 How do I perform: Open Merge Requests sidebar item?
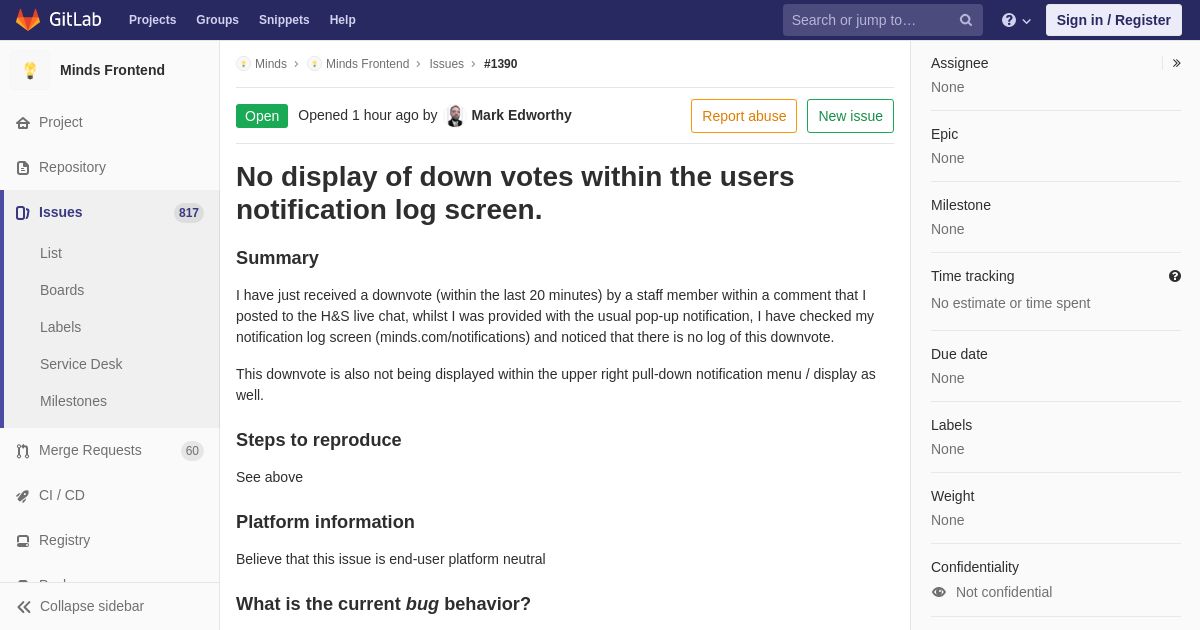110,450
